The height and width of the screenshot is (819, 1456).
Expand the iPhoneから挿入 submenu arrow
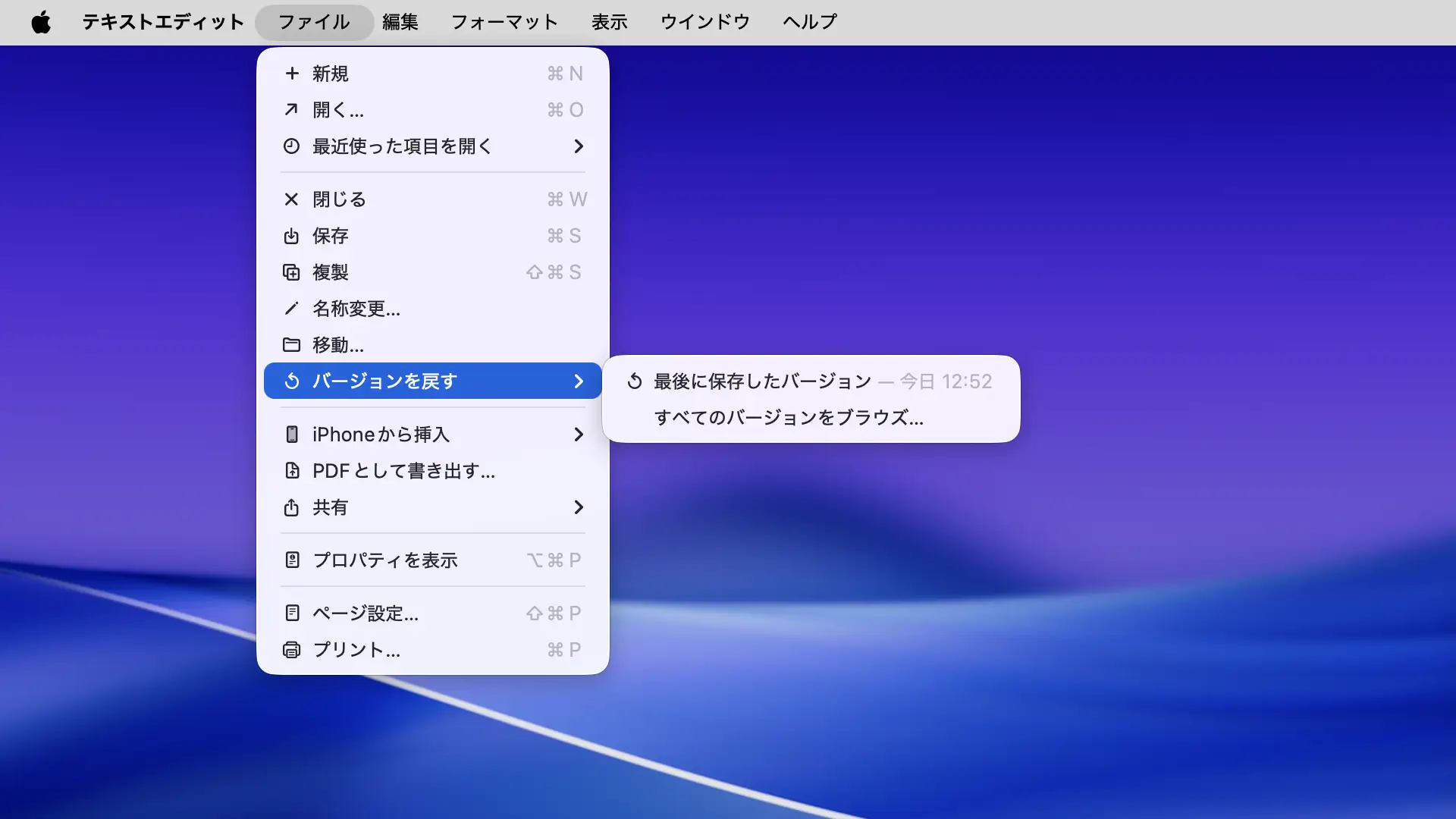pyautogui.click(x=579, y=435)
